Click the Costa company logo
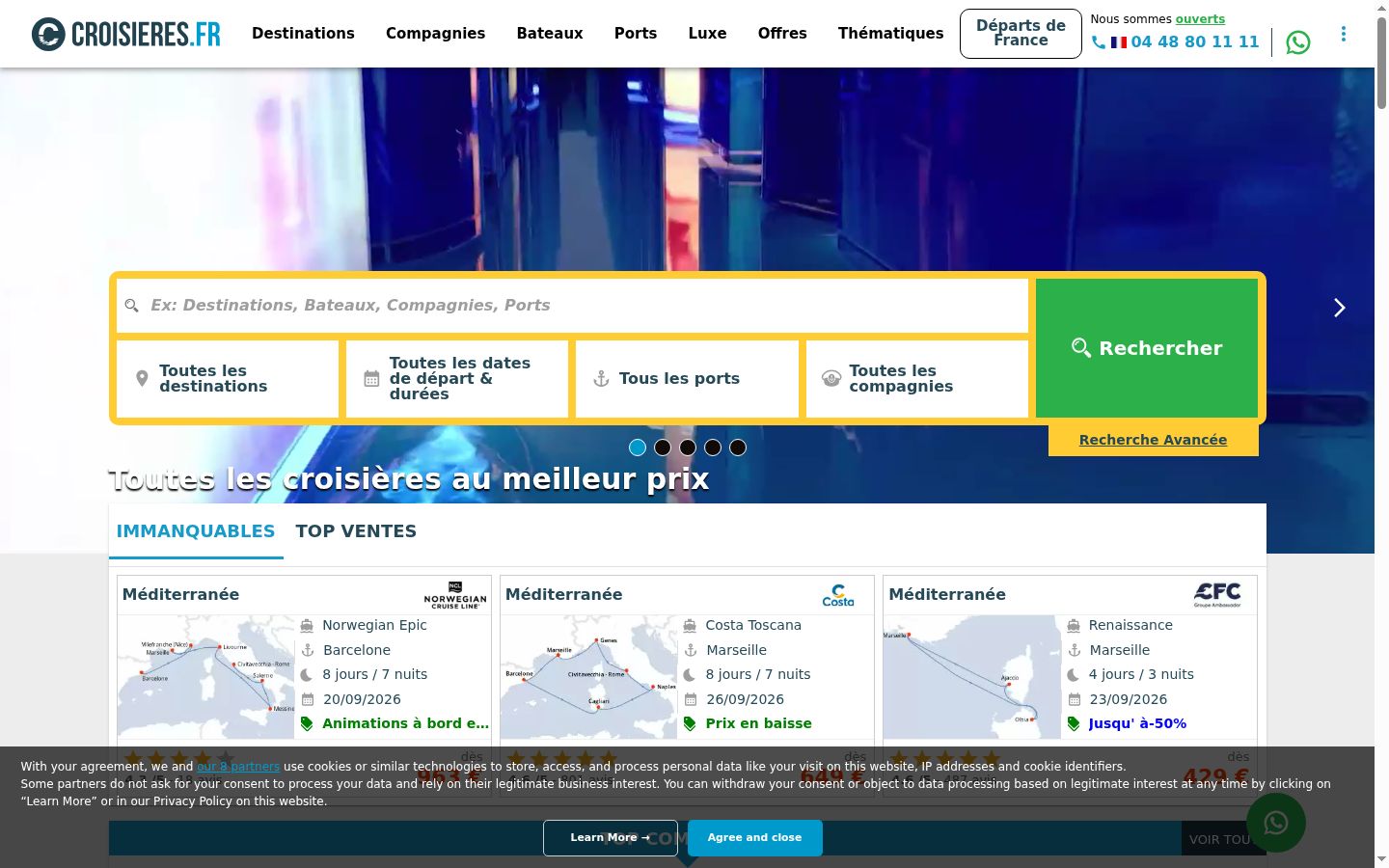The height and width of the screenshot is (868, 1389). pyautogui.click(x=838, y=595)
